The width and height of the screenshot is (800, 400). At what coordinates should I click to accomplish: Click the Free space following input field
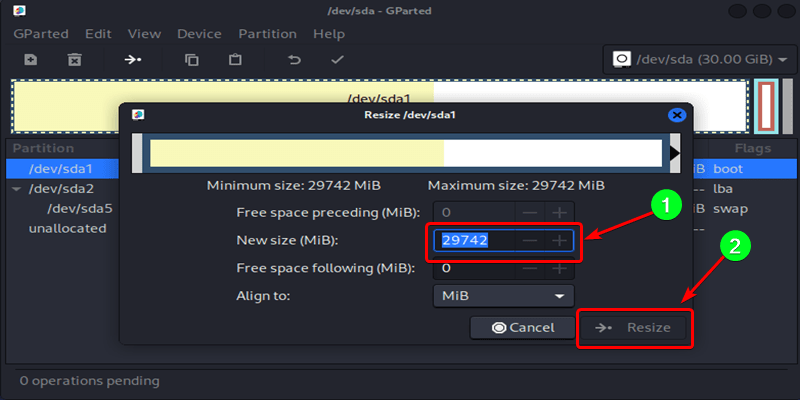[474, 268]
